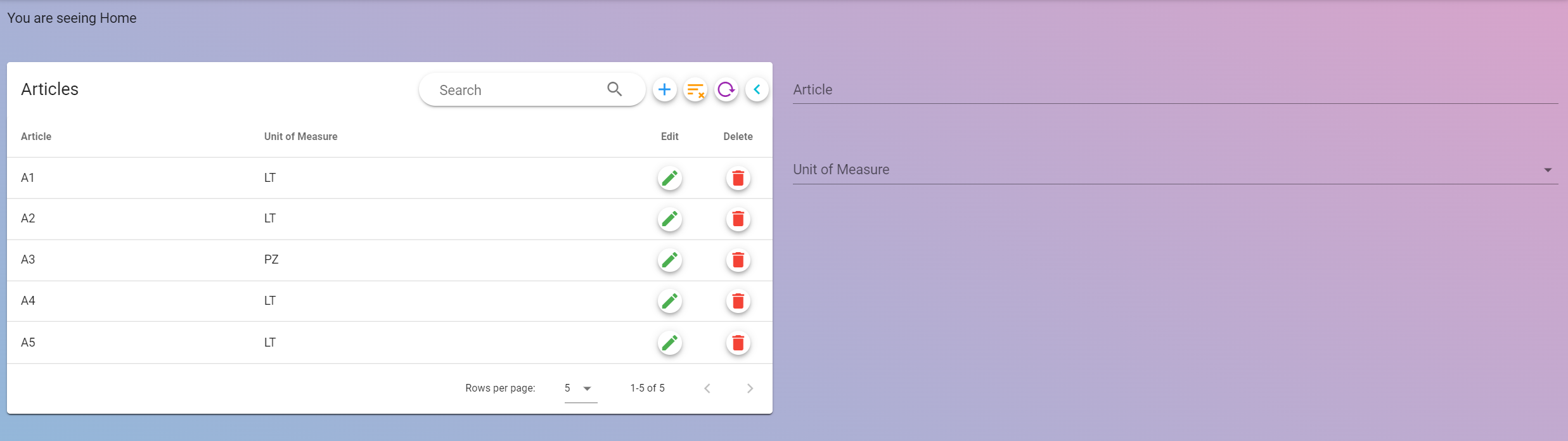
Task: Click the add new article plus icon
Action: coord(664,90)
